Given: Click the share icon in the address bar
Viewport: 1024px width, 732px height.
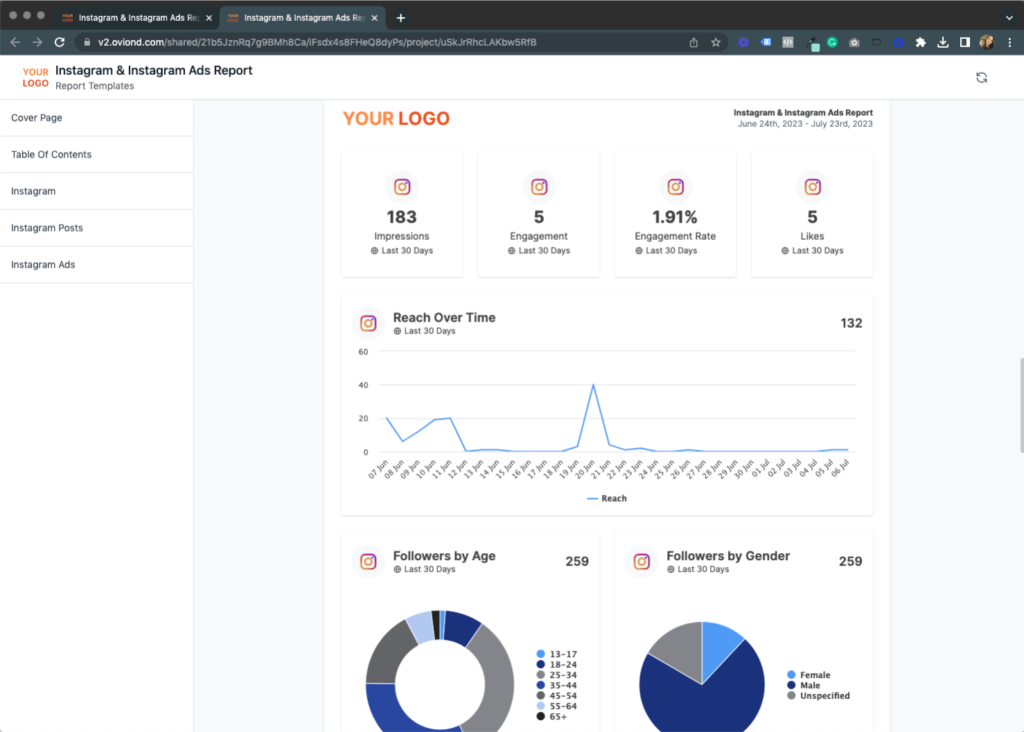Looking at the screenshot, I should 694,42.
